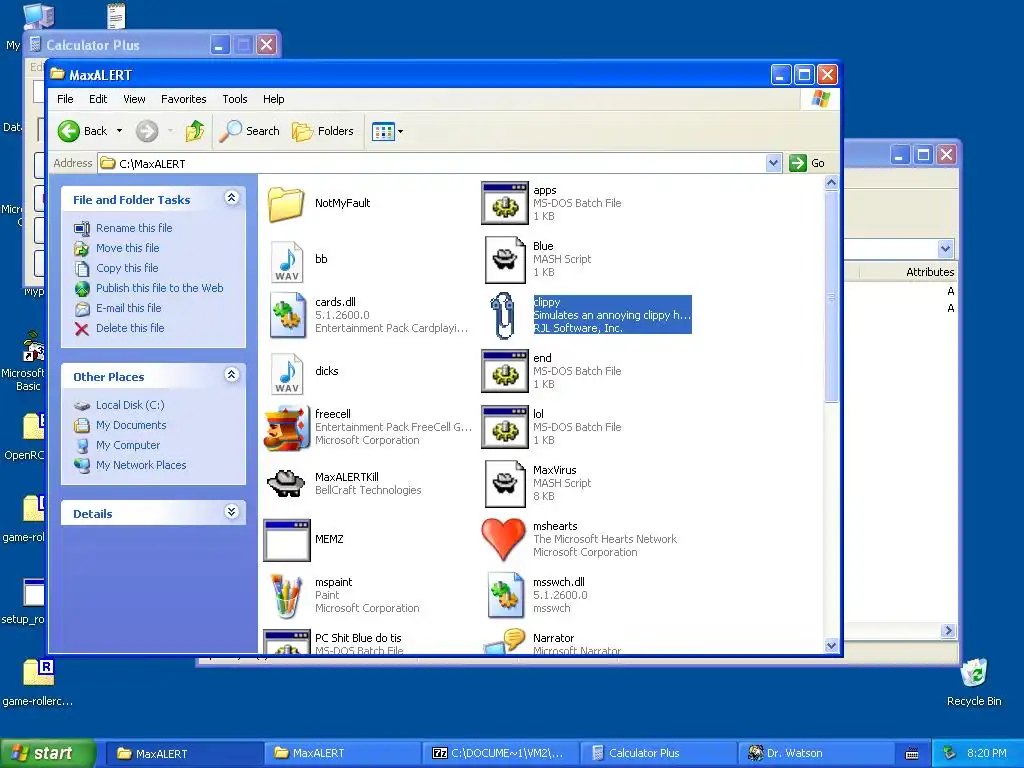
Task: Select the bb WAV file icon
Action: tap(287, 261)
